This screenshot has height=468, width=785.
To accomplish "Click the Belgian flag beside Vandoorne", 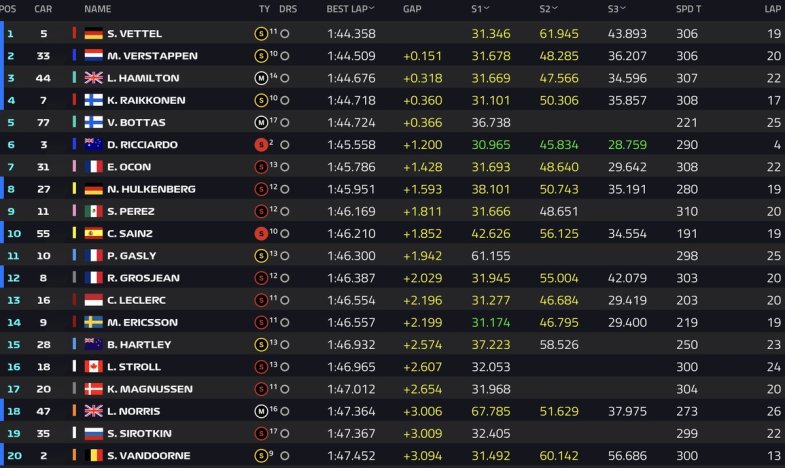I will [x=94, y=455].
